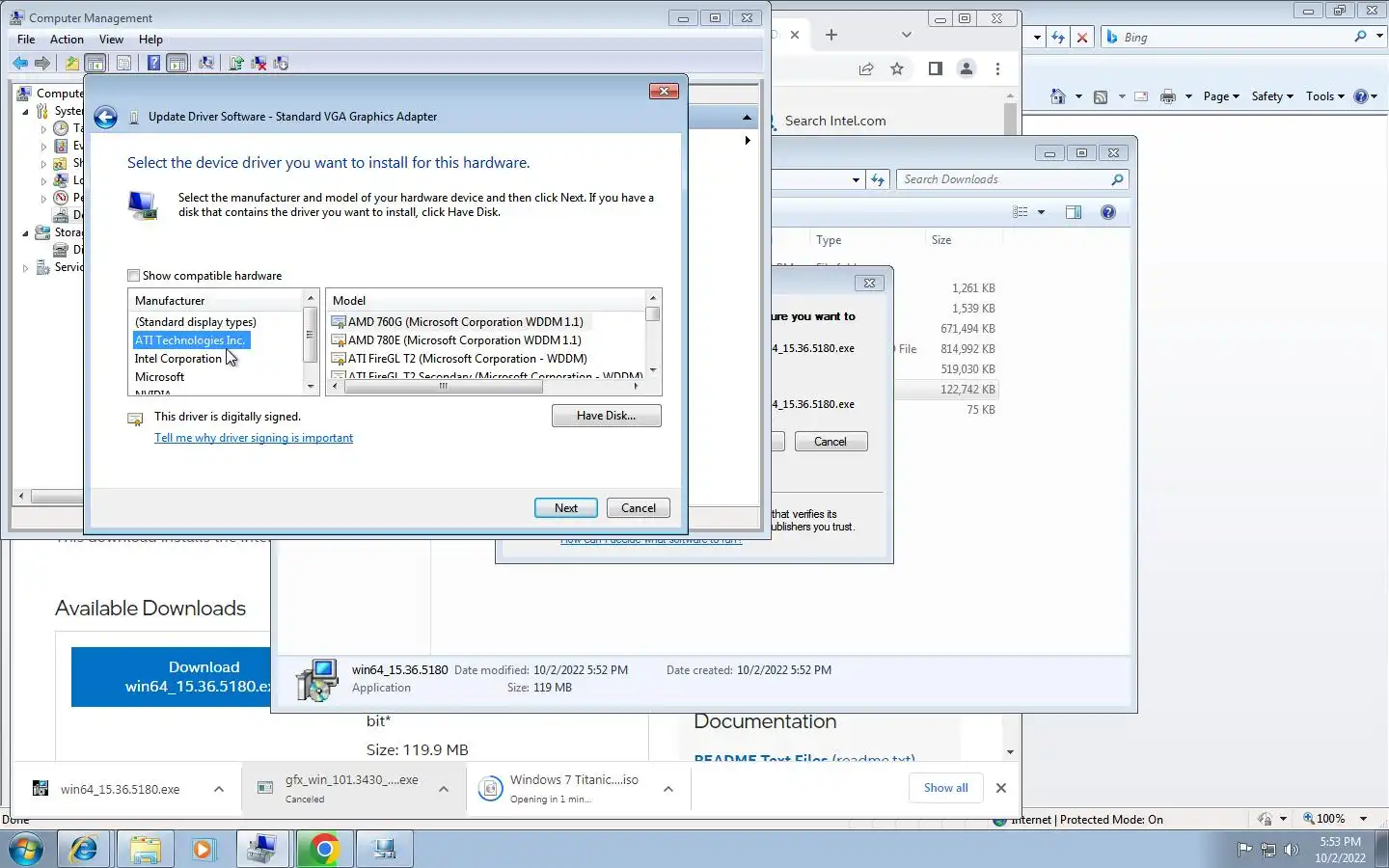The height and width of the screenshot is (868, 1389).
Task: Open Bing search provider dropdown arrow
Action: pyautogui.click(x=1378, y=37)
